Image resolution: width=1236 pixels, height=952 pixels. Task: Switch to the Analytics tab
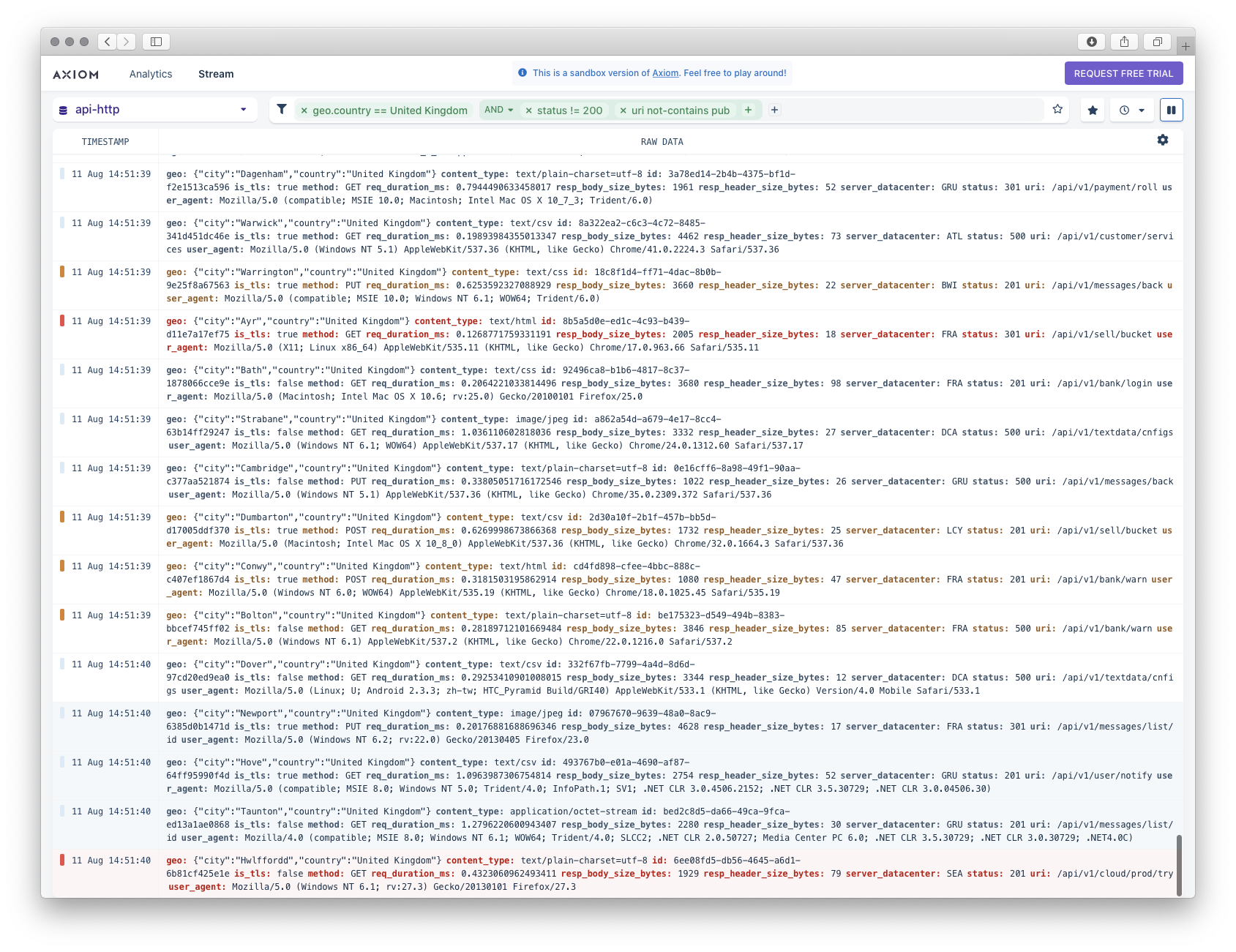click(151, 74)
